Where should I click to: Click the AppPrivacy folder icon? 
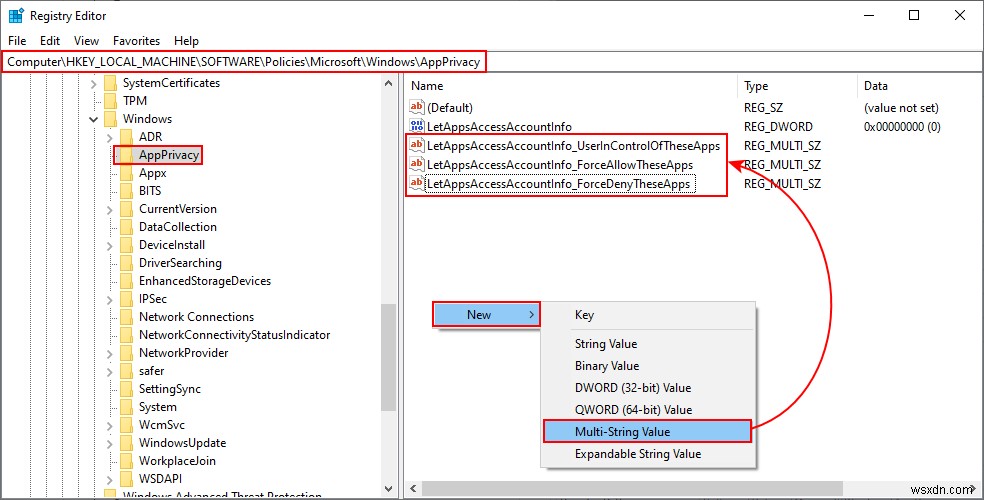click(x=127, y=155)
